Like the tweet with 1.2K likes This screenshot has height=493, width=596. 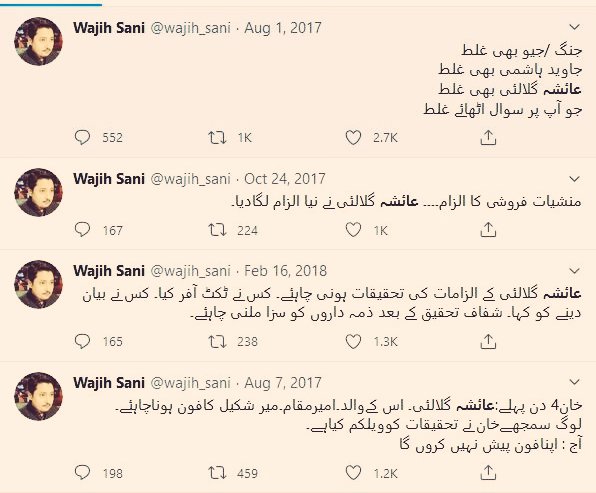click(353, 473)
